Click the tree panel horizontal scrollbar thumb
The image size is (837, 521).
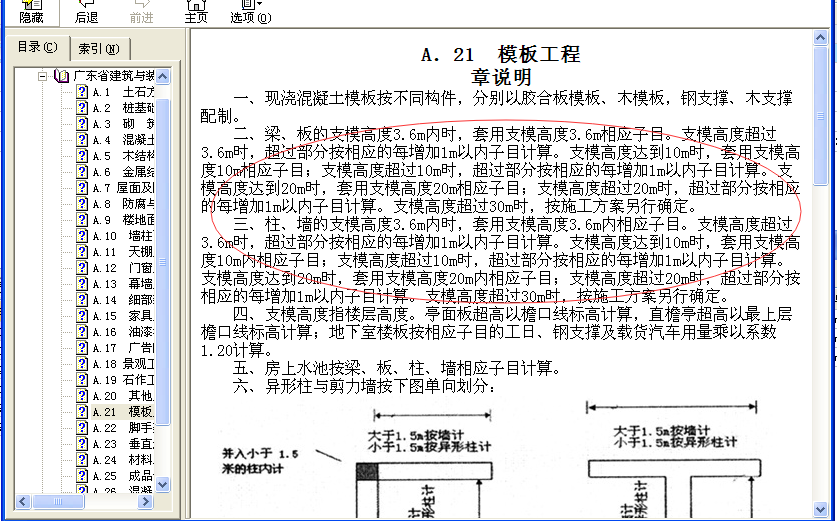[58, 501]
